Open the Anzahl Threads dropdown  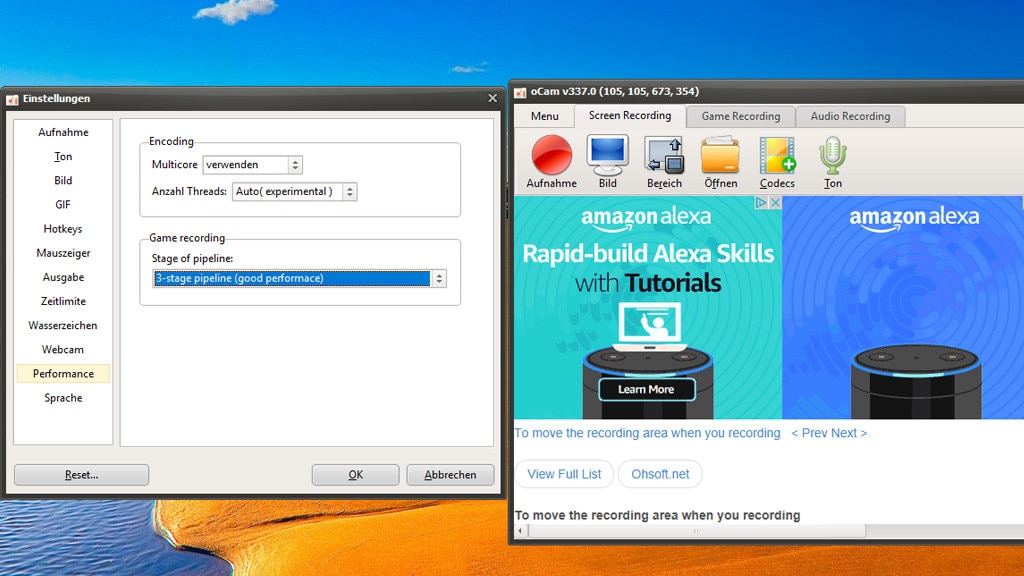click(x=350, y=192)
